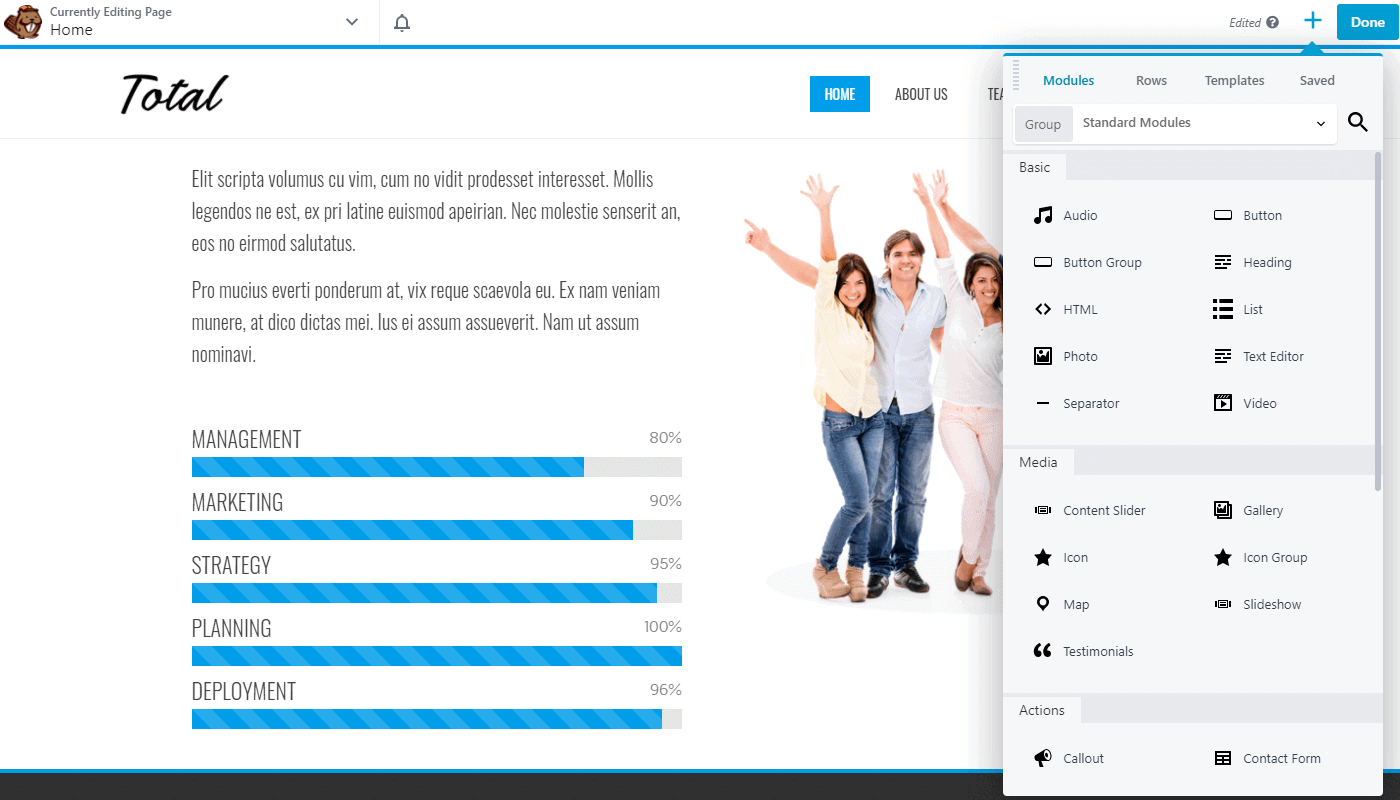Open the Templates tab
This screenshot has width=1400, height=800.
pyautogui.click(x=1234, y=80)
